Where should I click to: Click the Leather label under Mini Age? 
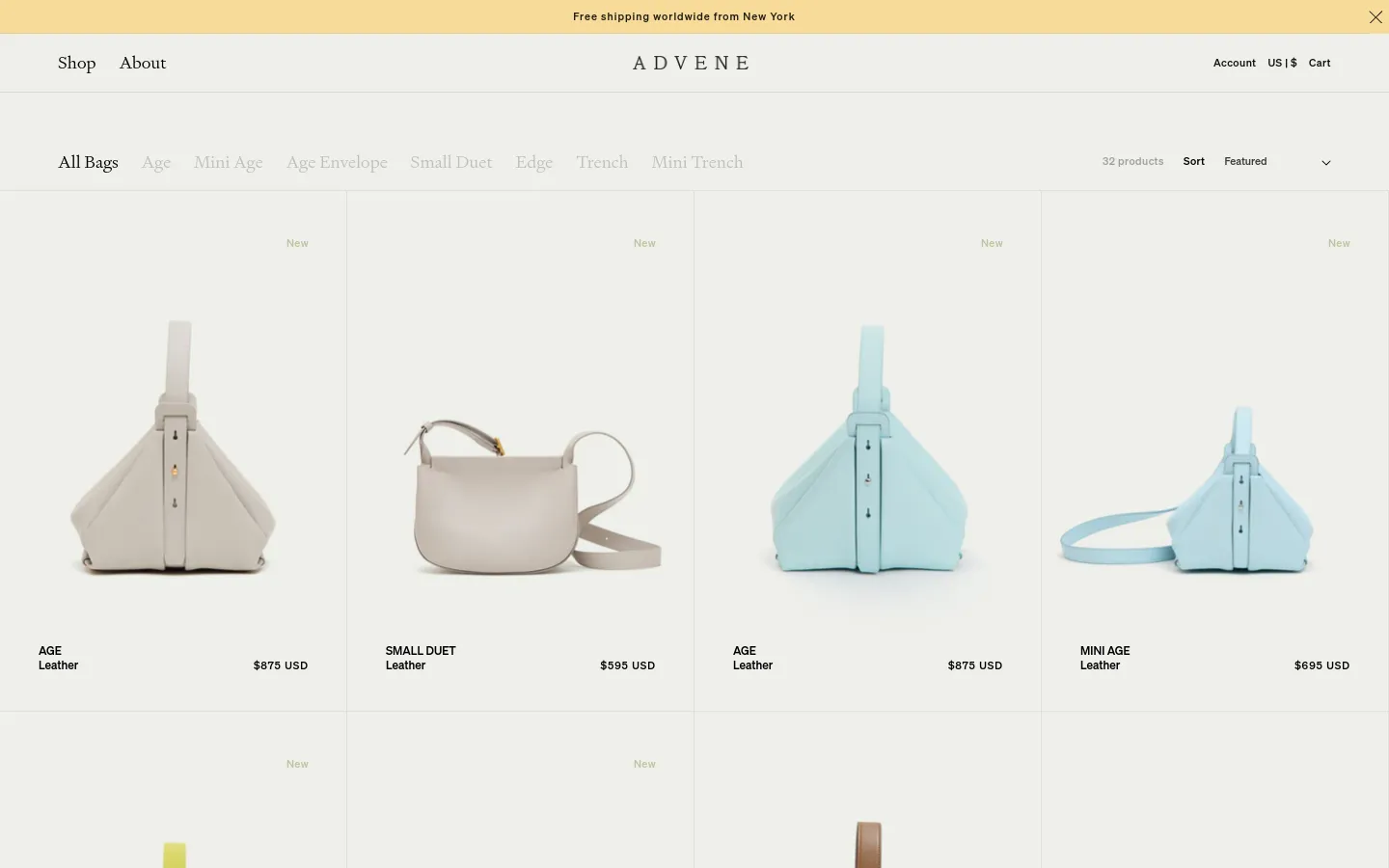coord(1100,665)
